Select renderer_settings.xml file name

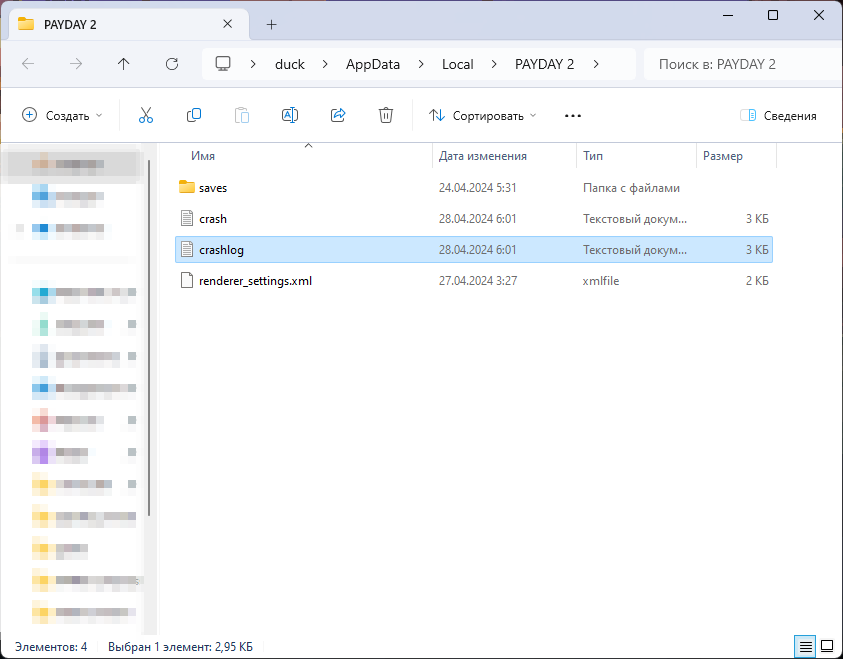[255, 281]
